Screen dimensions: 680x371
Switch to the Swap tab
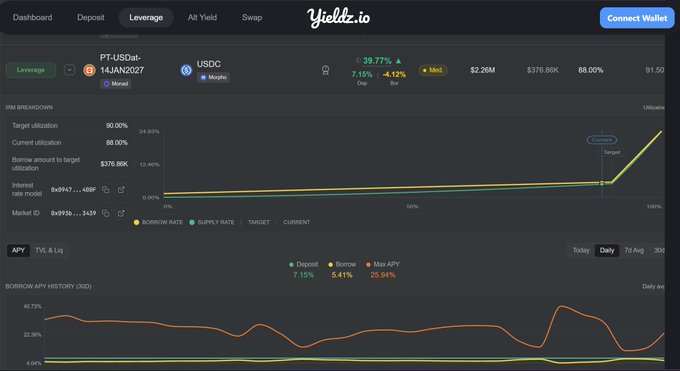252,18
